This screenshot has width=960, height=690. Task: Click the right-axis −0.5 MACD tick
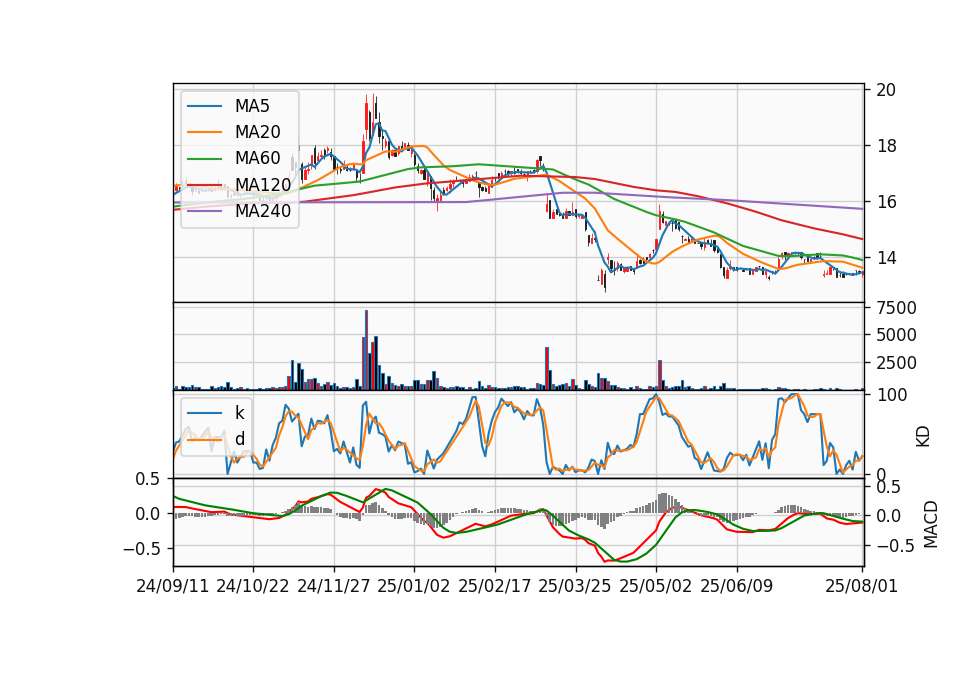(894, 546)
